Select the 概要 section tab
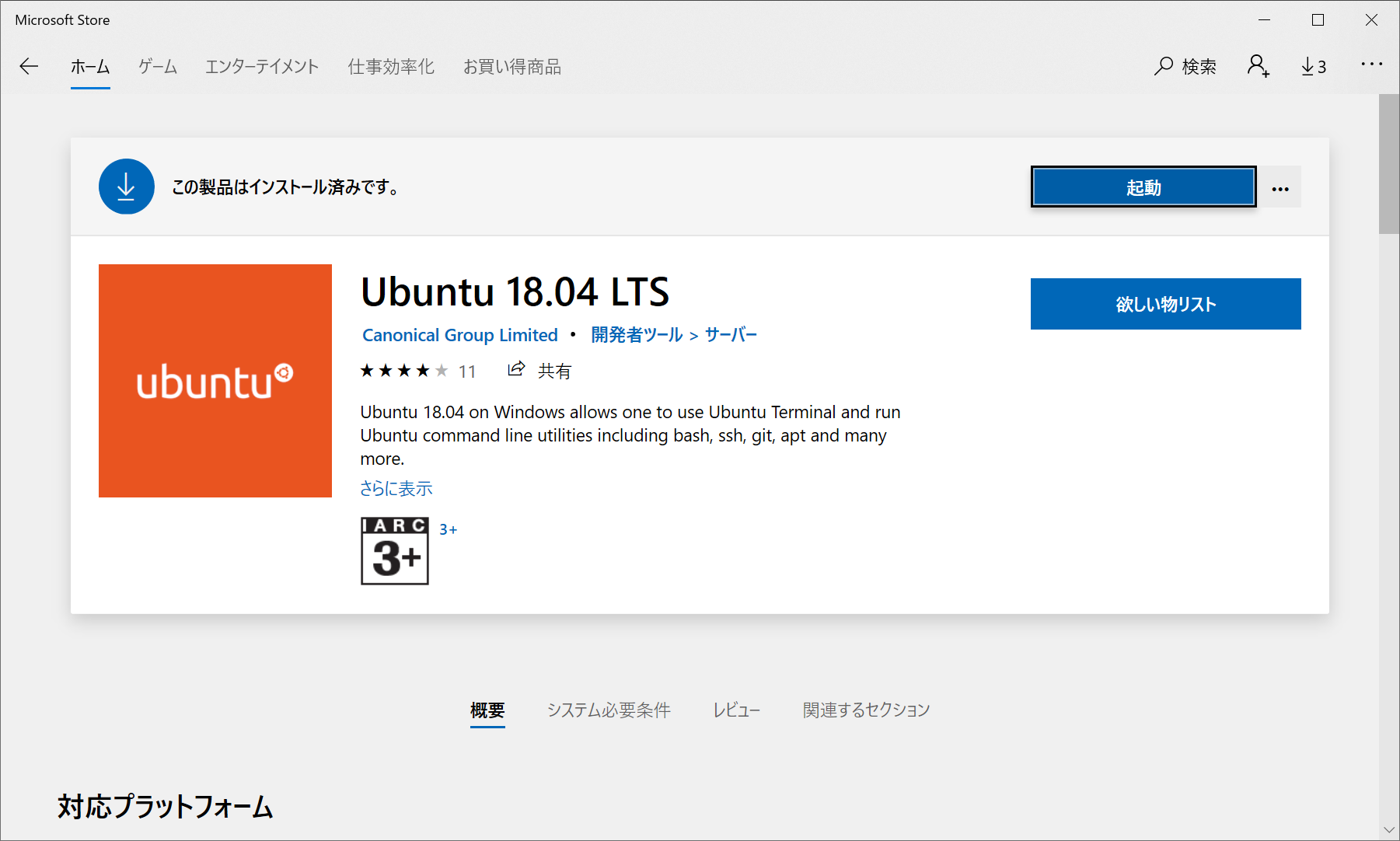The height and width of the screenshot is (841, 1400). (x=487, y=710)
